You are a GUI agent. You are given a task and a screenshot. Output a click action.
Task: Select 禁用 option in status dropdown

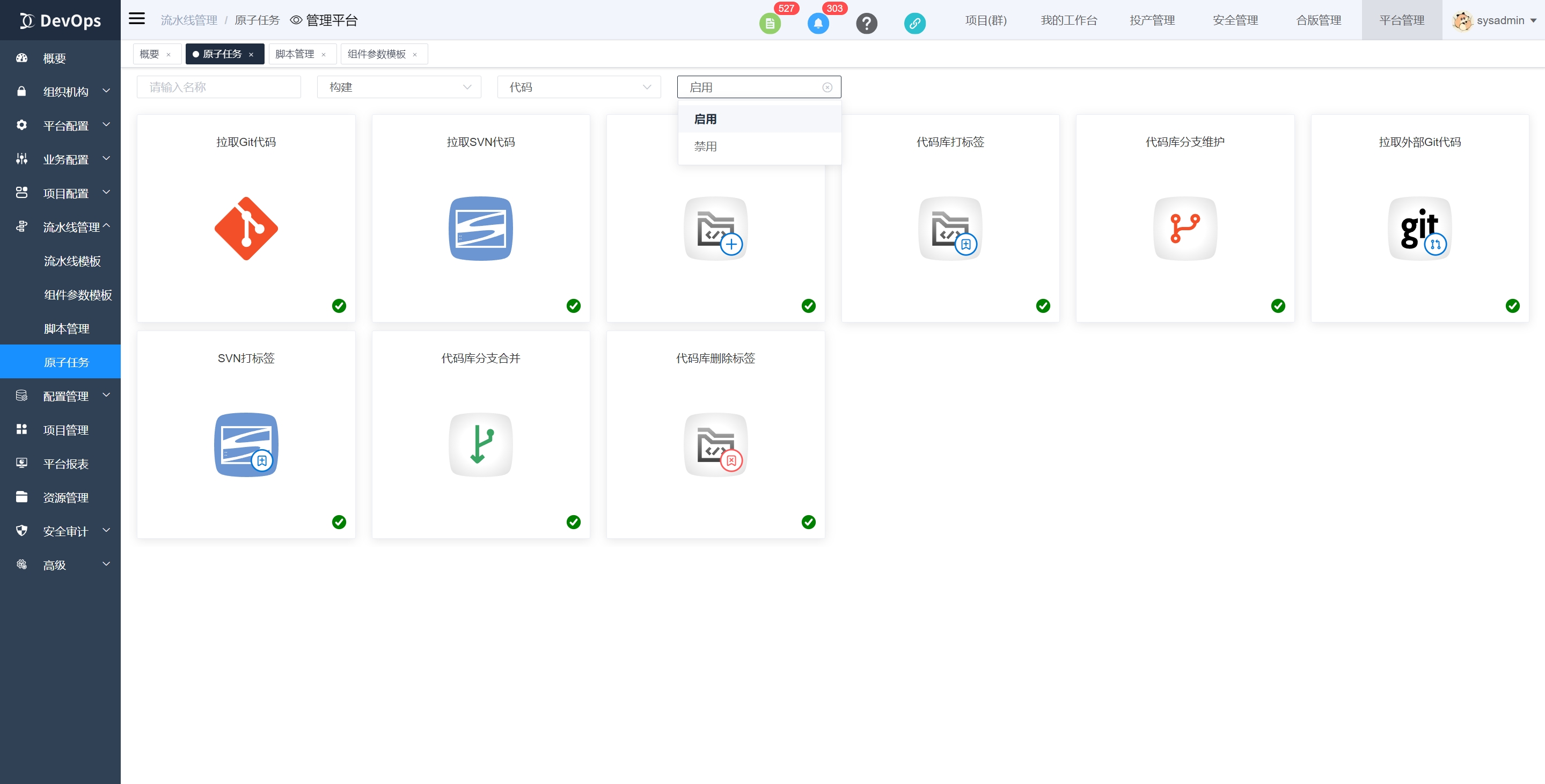[705, 146]
